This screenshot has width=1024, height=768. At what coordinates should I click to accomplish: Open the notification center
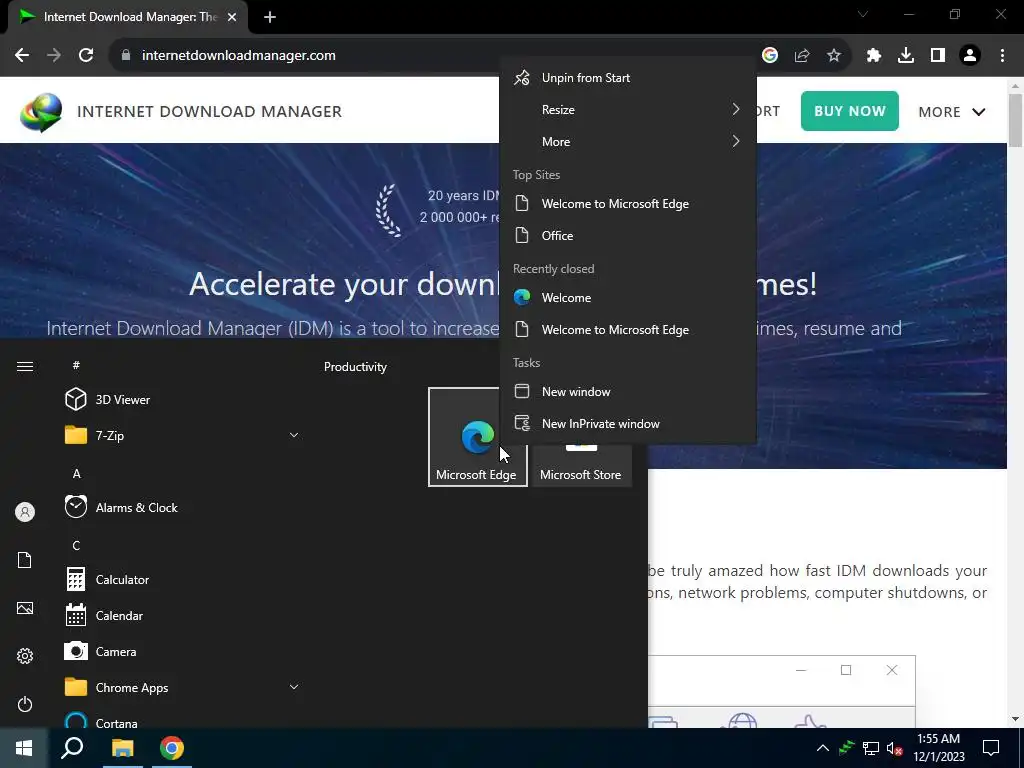coord(991,748)
